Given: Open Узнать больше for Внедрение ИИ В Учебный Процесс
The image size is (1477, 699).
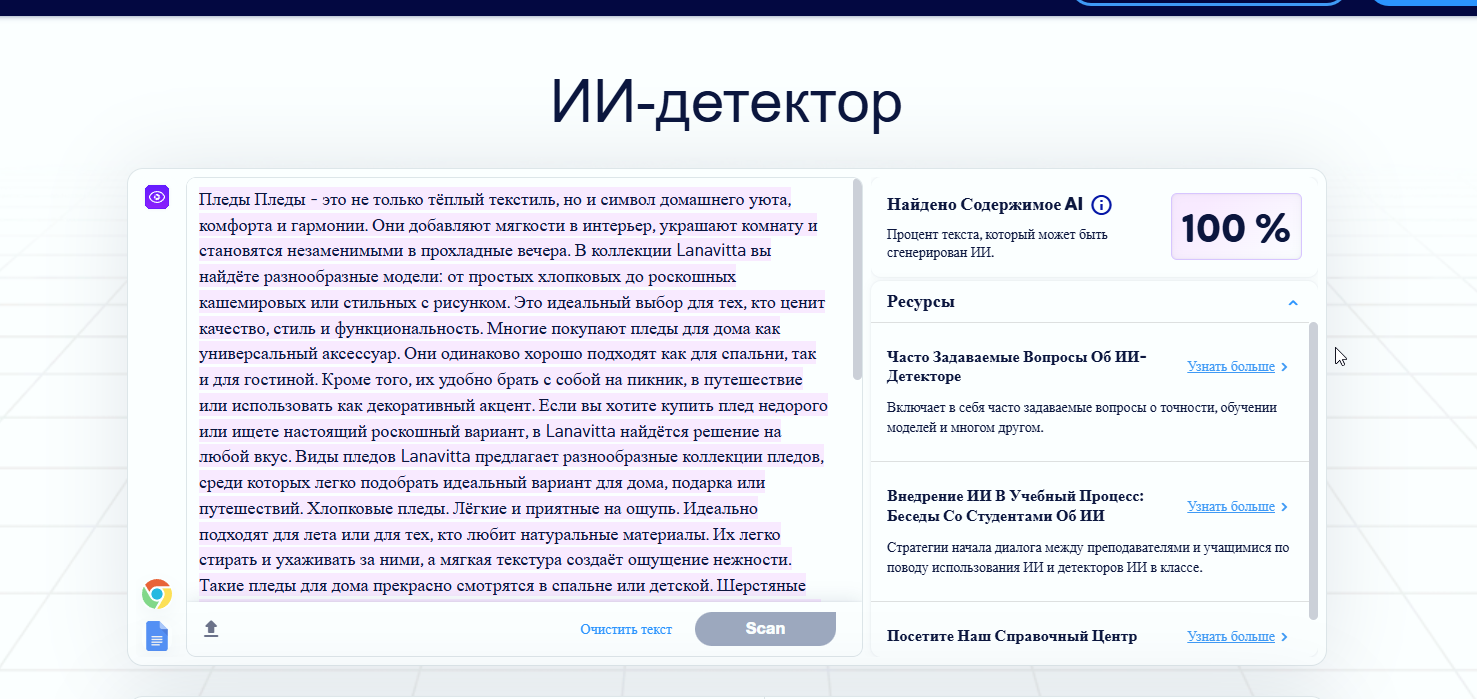Looking at the screenshot, I should [x=1231, y=507].
